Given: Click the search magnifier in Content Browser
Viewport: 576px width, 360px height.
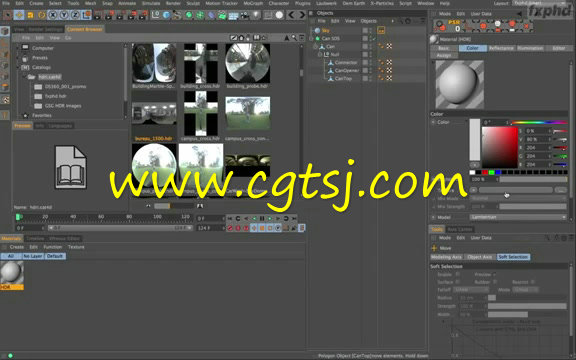Looking at the screenshot, I should pos(294,37).
